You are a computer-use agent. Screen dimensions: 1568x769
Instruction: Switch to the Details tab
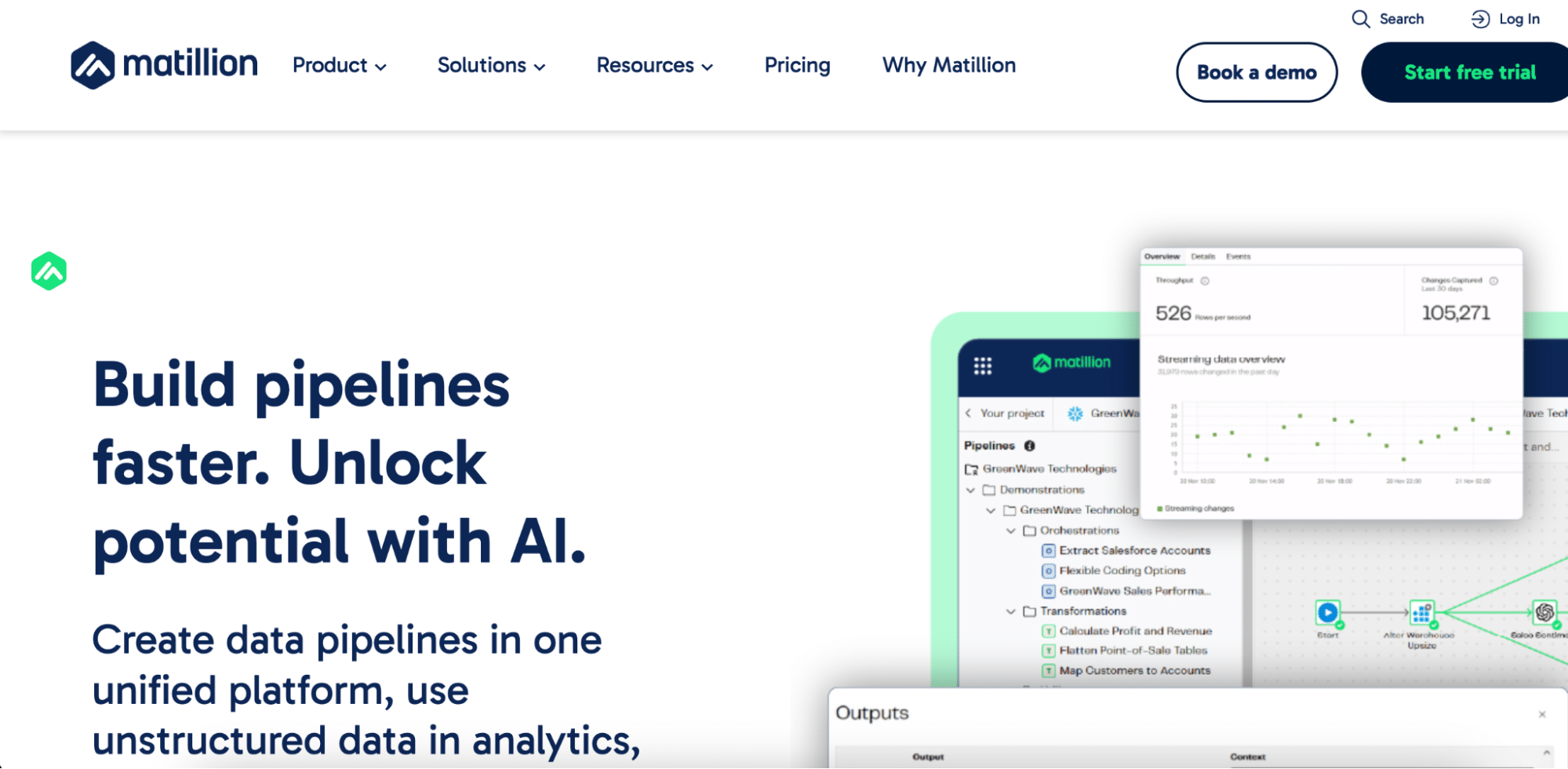pos(1202,257)
